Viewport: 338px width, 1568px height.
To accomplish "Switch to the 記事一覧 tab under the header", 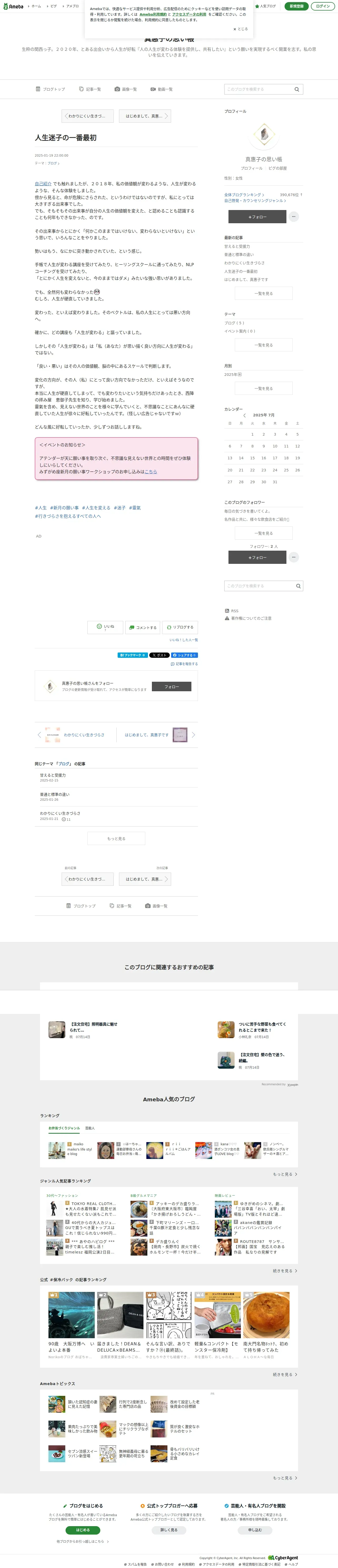I will [x=90, y=89].
